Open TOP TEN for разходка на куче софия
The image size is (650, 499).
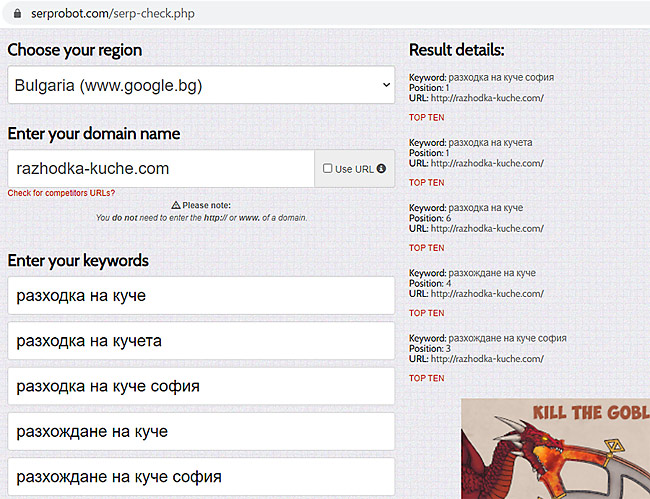[x=427, y=118]
